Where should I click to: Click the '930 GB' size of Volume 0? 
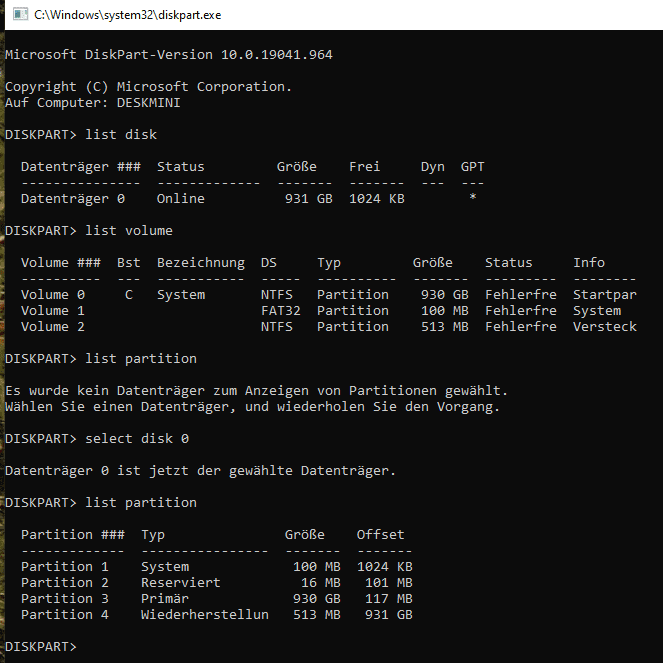[x=444, y=295]
